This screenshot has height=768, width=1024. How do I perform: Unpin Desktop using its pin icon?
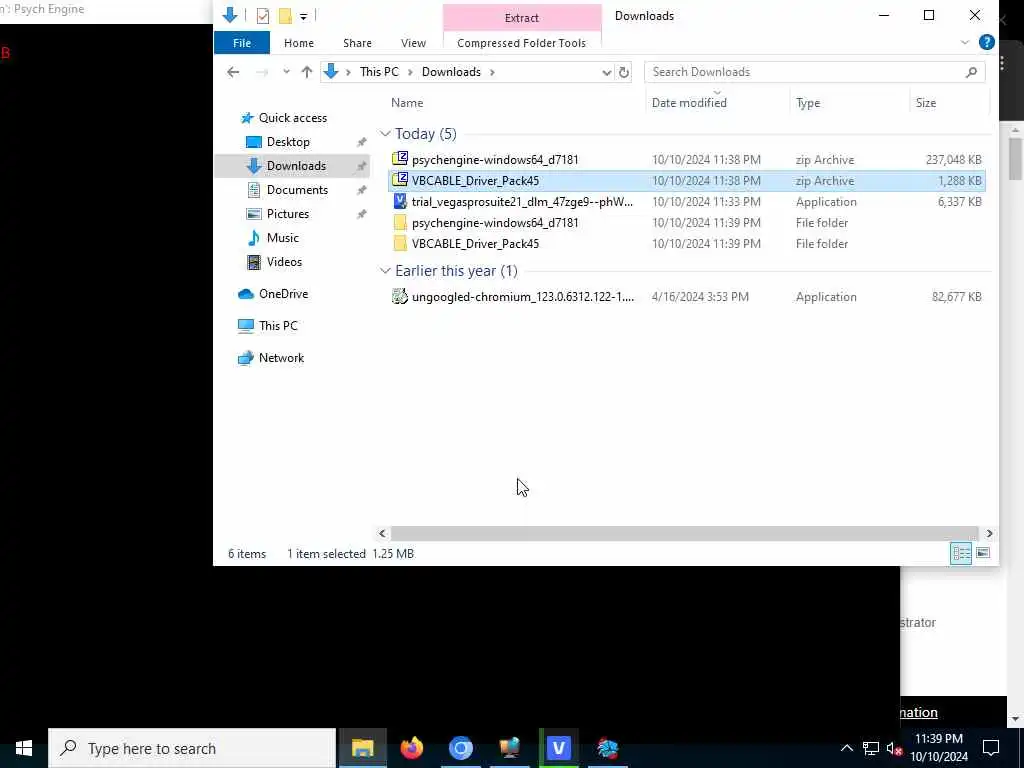point(361,142)
